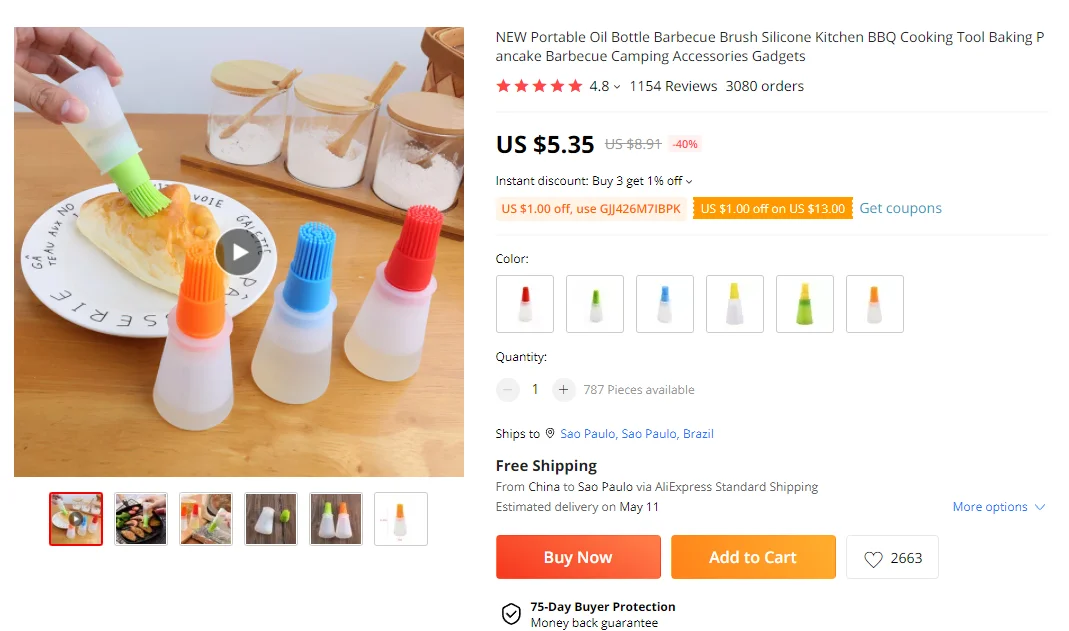Expand the 4.8 rating dropdown

coord(617,87)
